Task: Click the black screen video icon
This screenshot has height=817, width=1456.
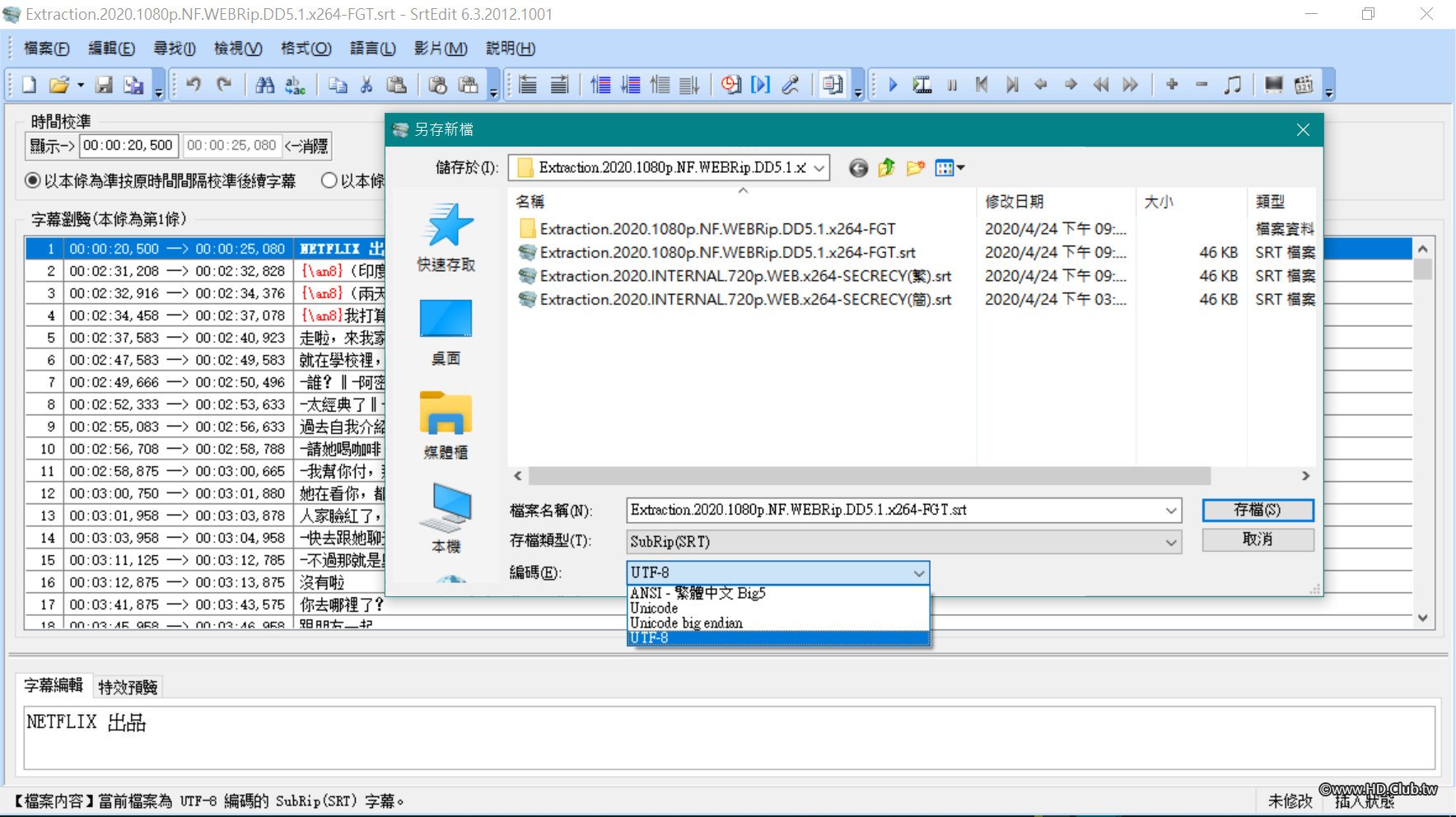Action: click(x=1274, y=85)
